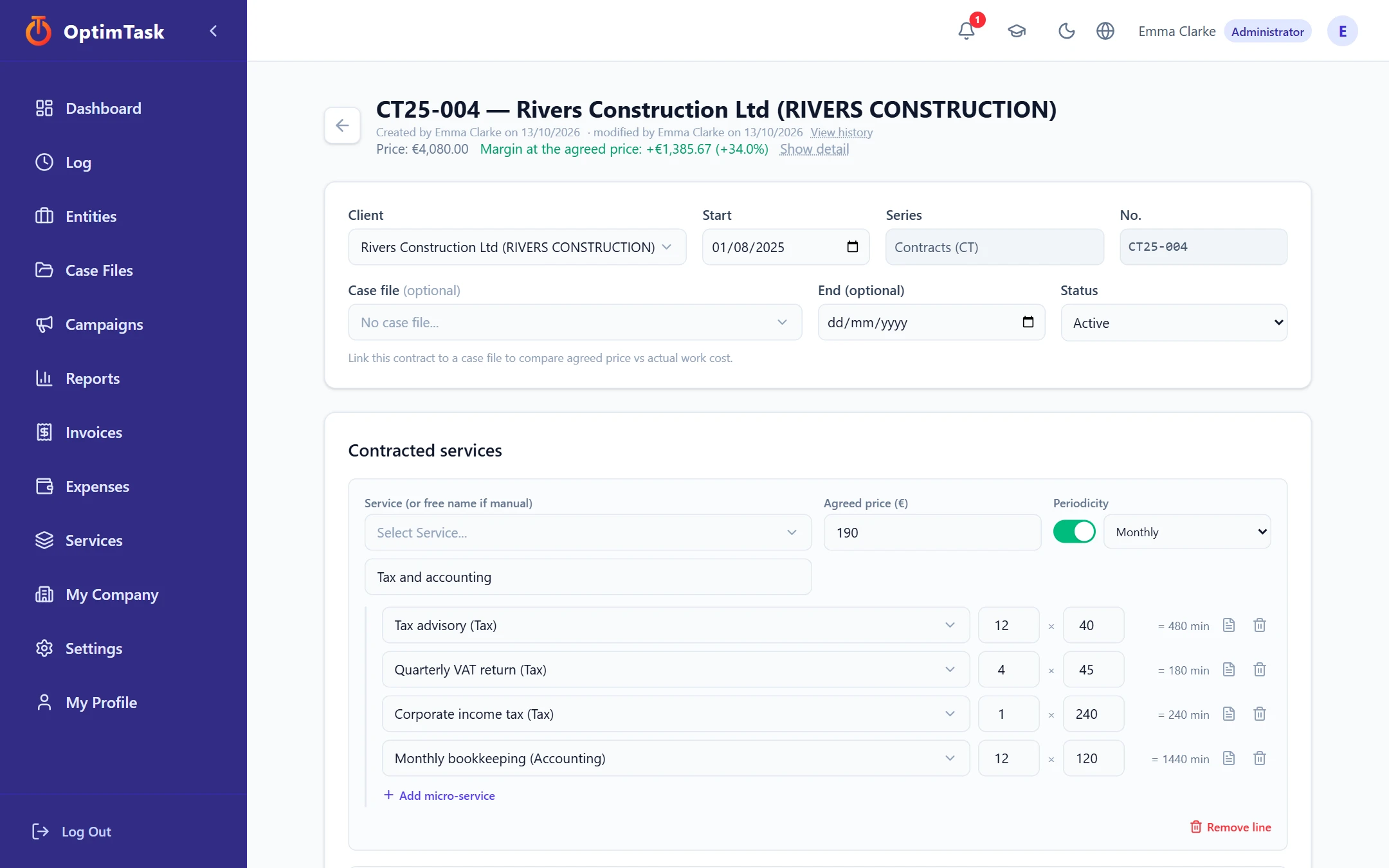The height and width of the screenshot is (868, 1389).
Task: Open Invoices in the sidebar
Action: [94, 432]
